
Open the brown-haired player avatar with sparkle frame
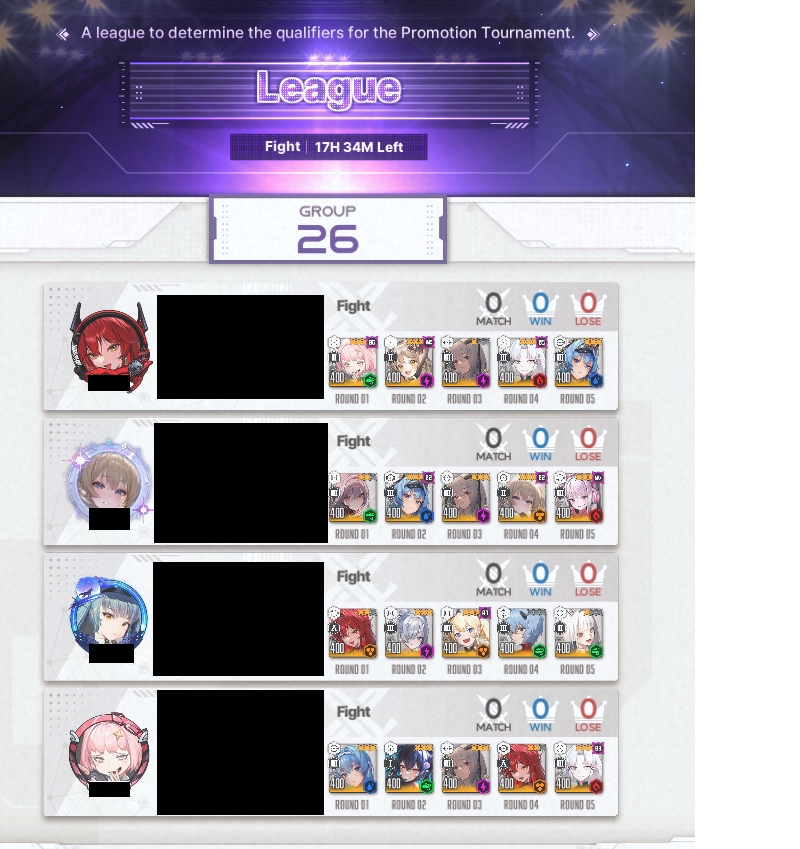point(109,481)
